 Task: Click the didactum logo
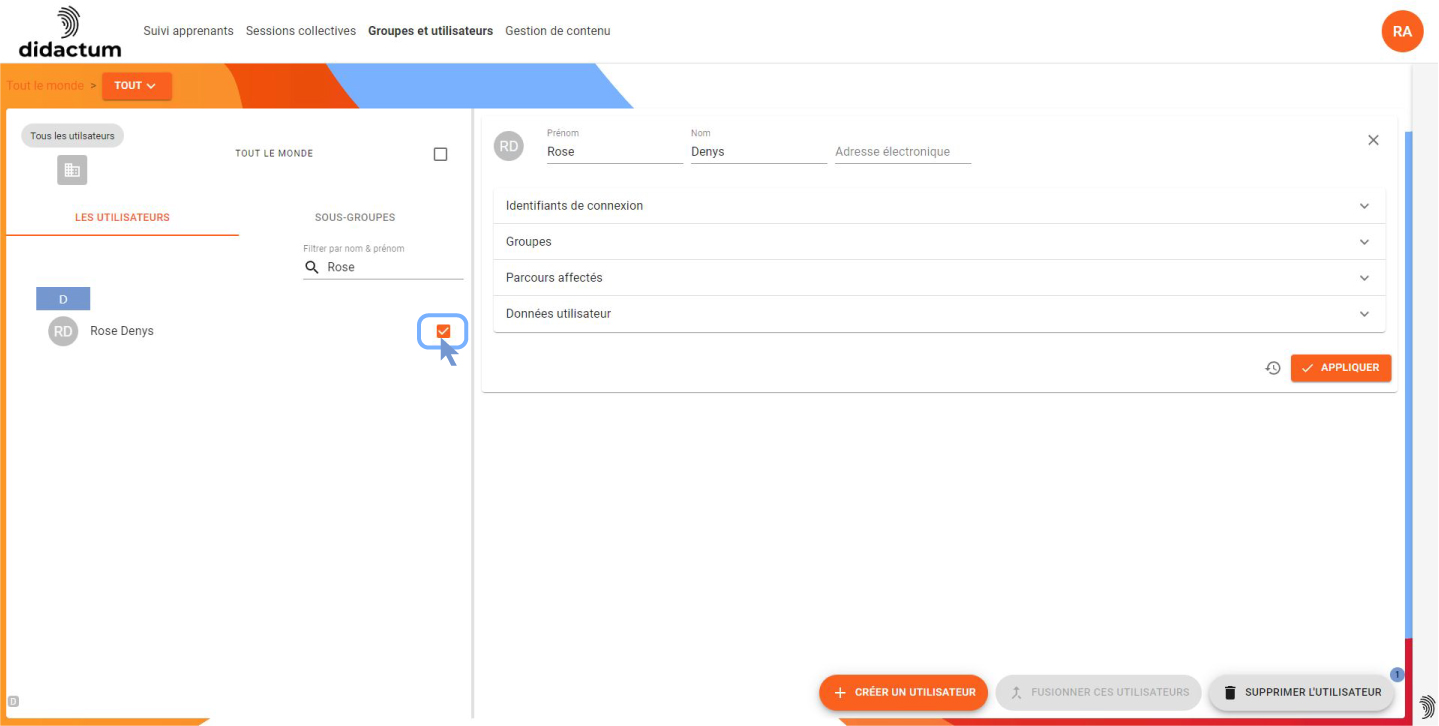(x=70, y=32)
